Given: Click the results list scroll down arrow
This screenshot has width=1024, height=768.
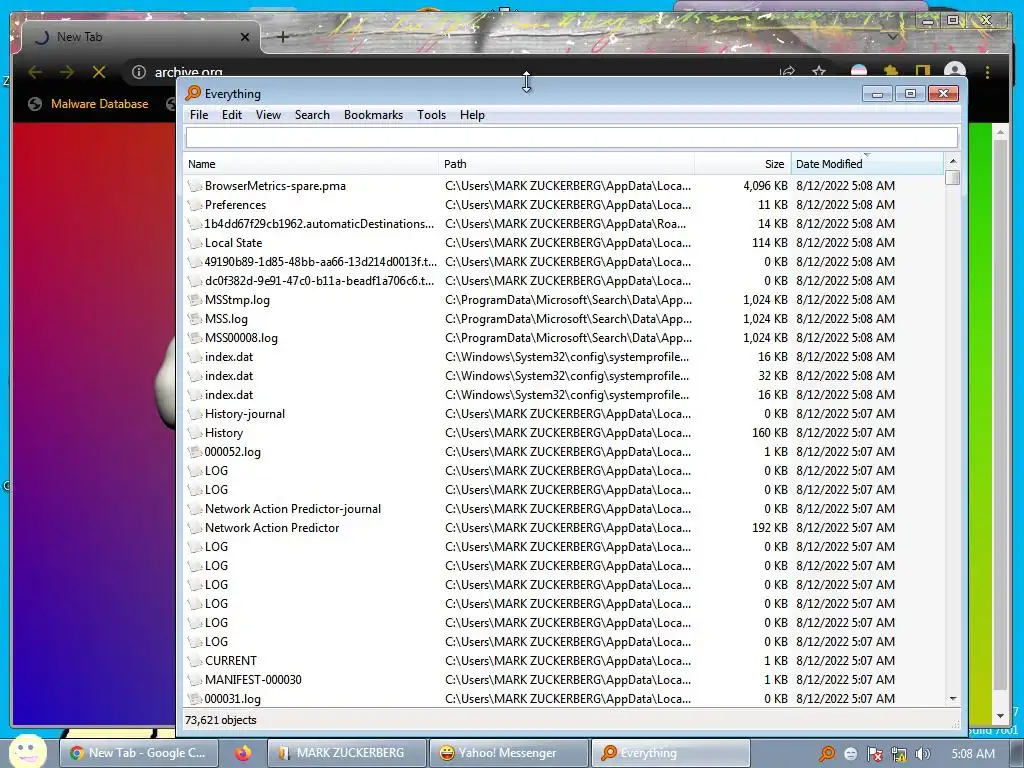Looking at the screenshot, I should pyautogui.click(x=952, y=699).
